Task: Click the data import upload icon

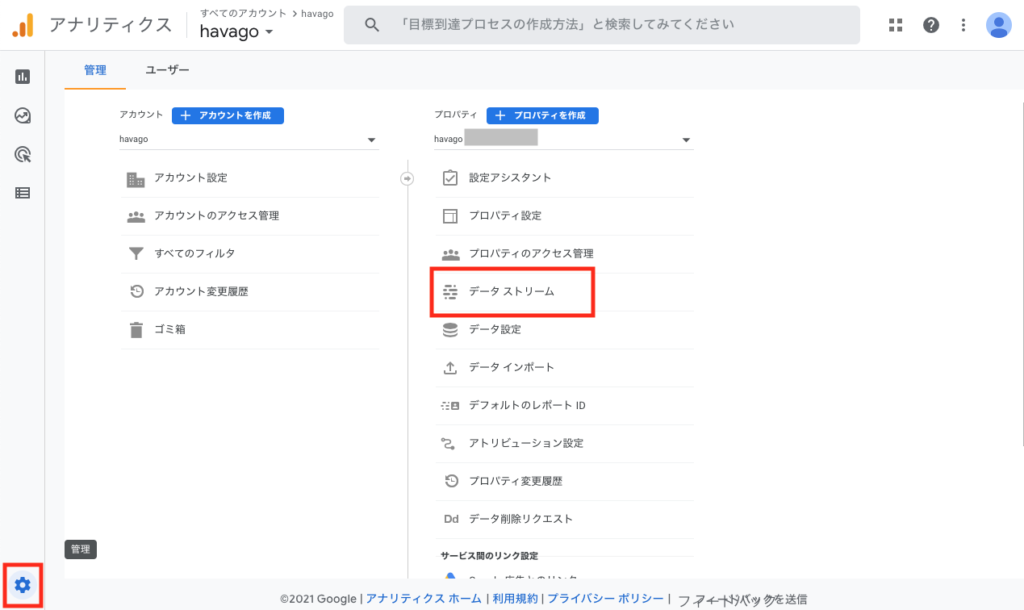Action: click(450, 368)
